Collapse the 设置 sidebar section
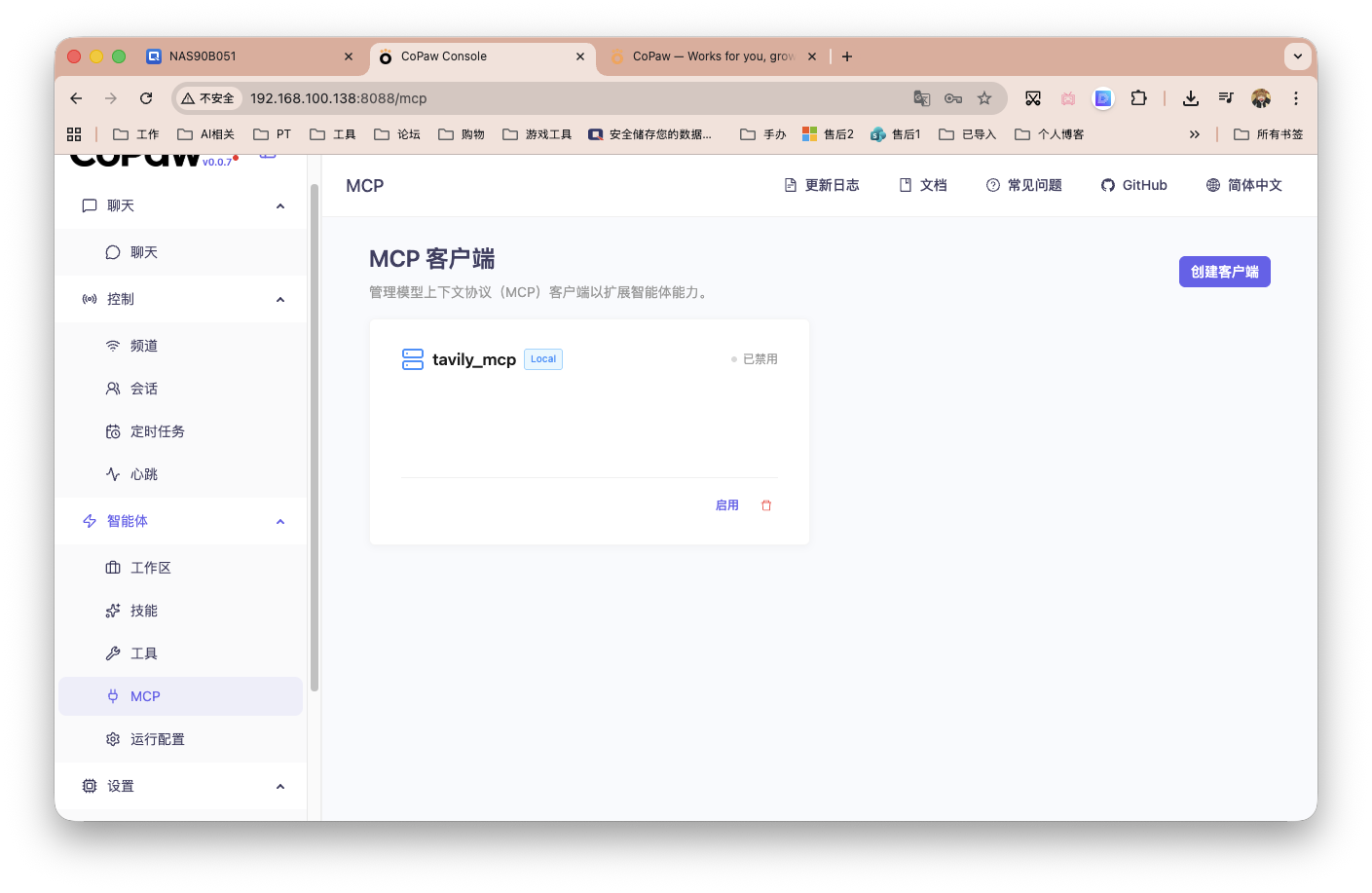The image size is (1372, 893). (280, 786)
